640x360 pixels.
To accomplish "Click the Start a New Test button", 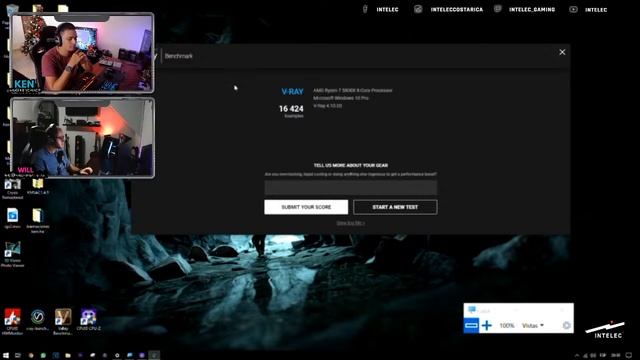I will pyautogui.click(x=395, y=207).
